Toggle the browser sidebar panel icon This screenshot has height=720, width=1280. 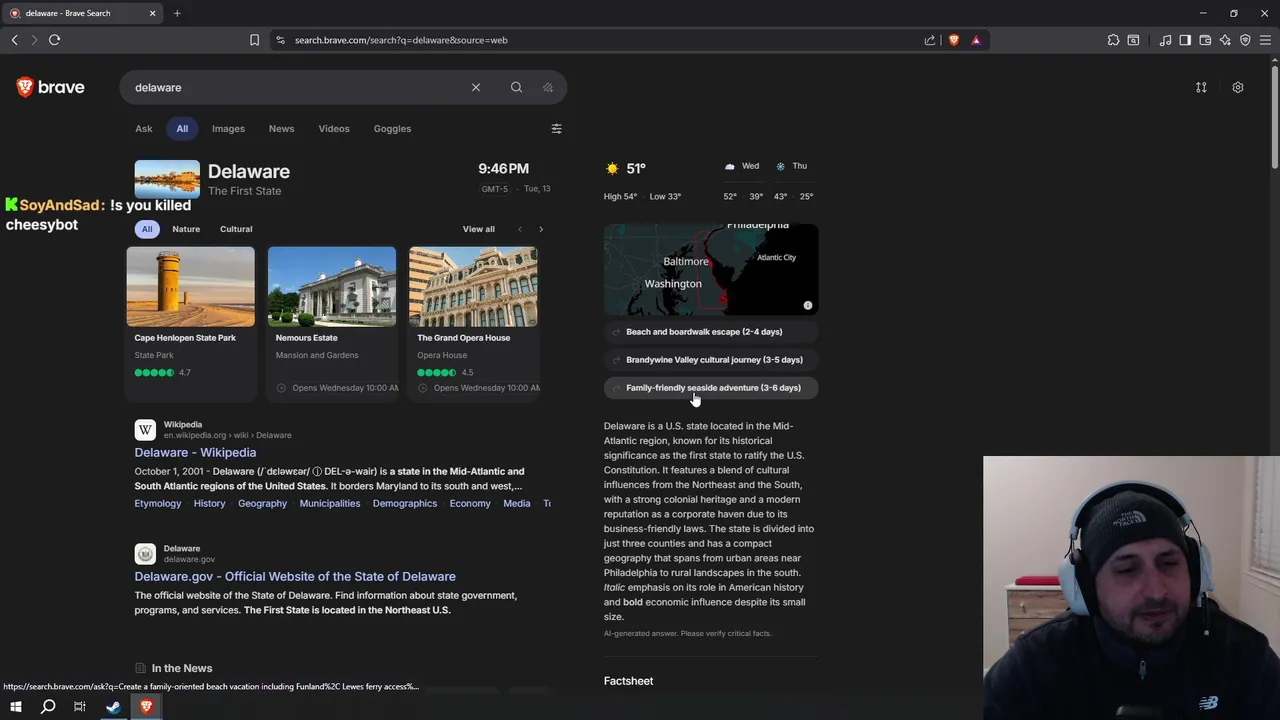1185,40
